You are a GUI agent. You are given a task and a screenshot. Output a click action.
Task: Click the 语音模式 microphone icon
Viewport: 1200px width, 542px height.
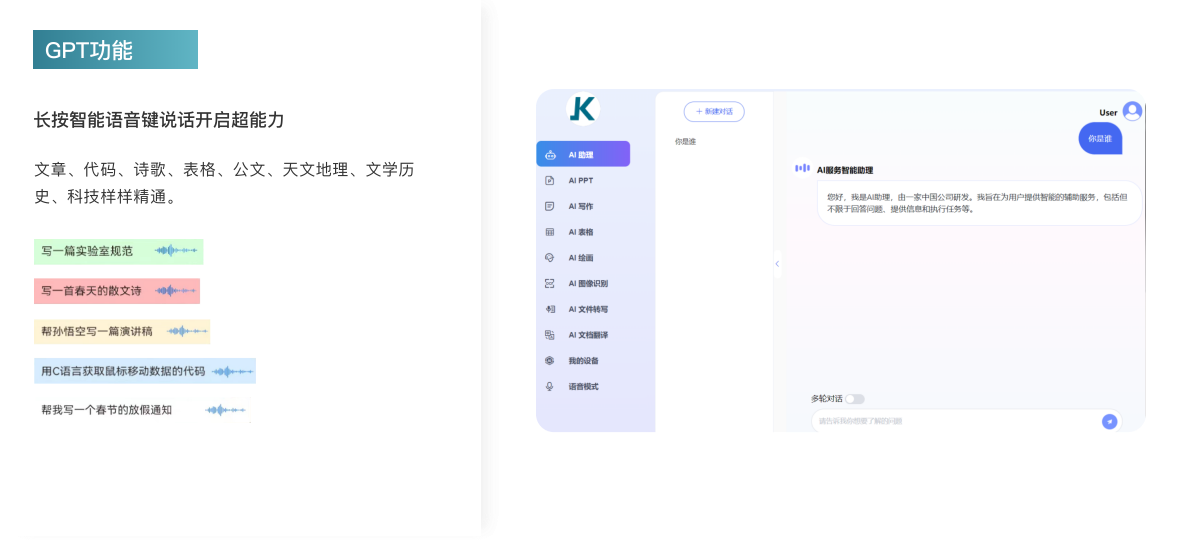(549, 387)
